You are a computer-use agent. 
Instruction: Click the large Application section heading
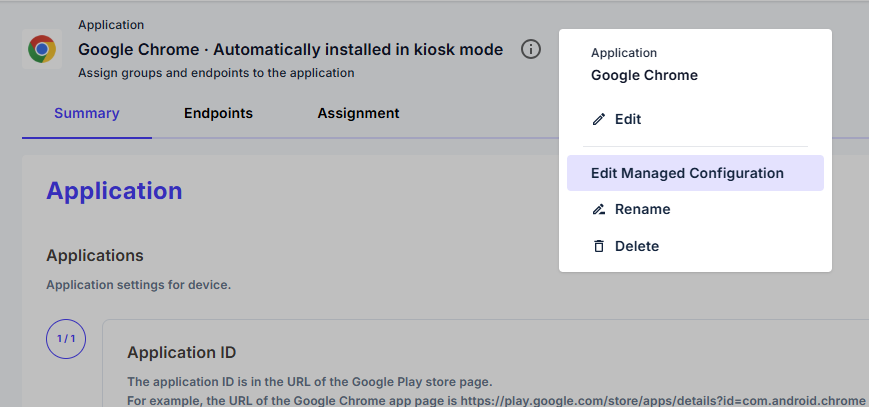114,191
